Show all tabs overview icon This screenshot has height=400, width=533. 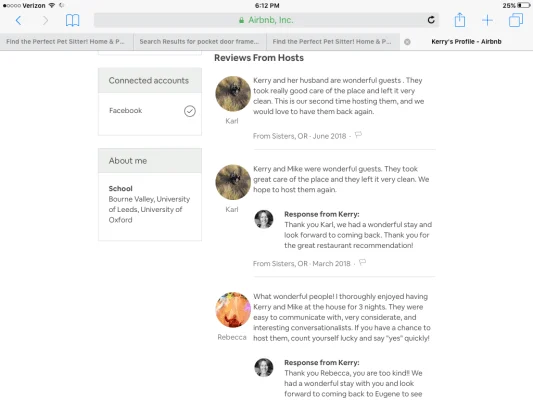pyautogui.click(x=516, y=20)
